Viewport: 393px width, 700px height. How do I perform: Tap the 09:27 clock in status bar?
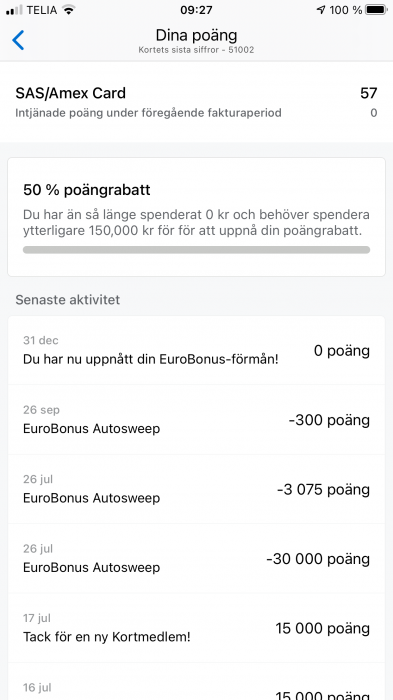(196, 10)
